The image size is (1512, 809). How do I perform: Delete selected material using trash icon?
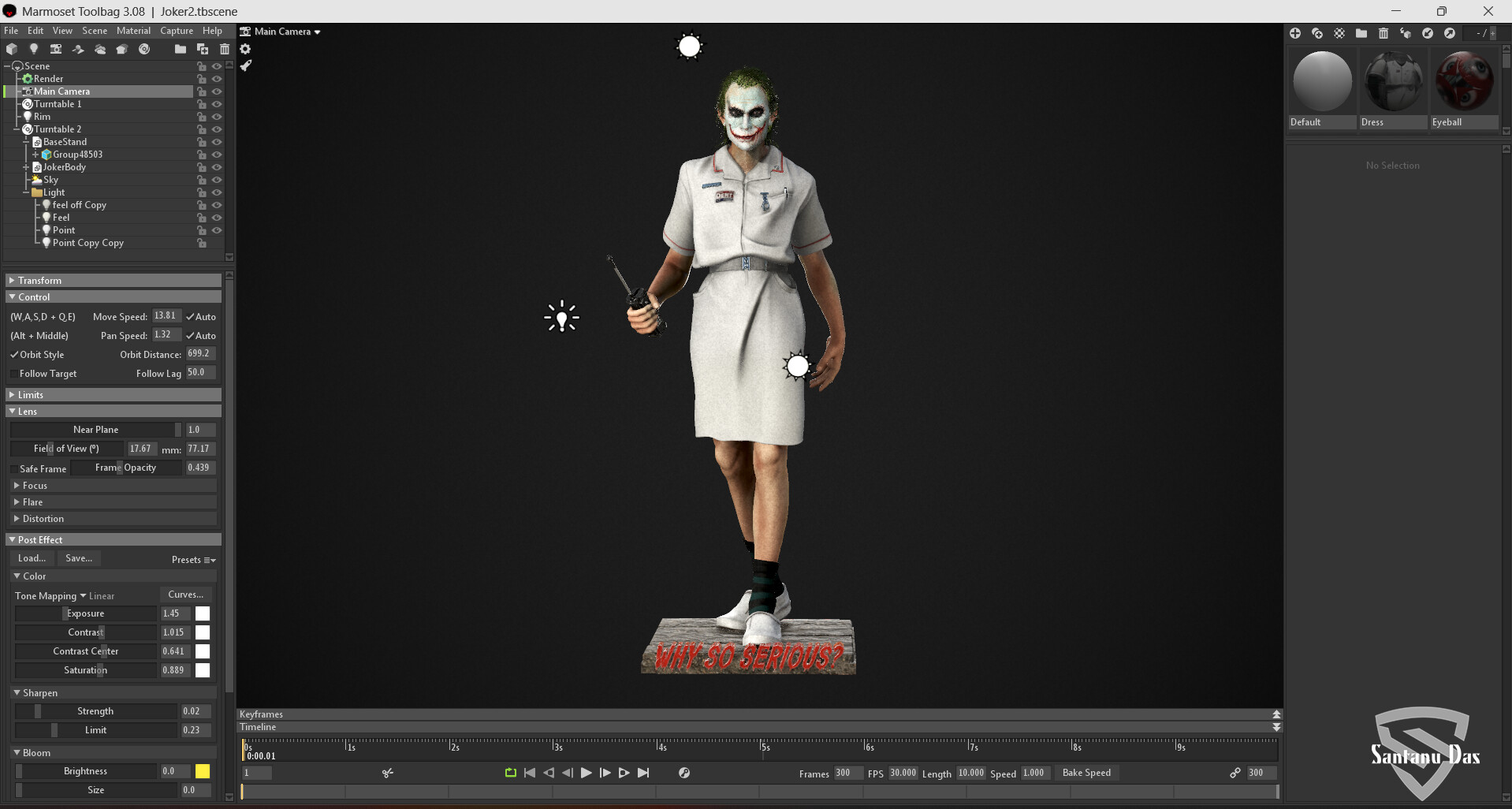[x=1384, y=33]
